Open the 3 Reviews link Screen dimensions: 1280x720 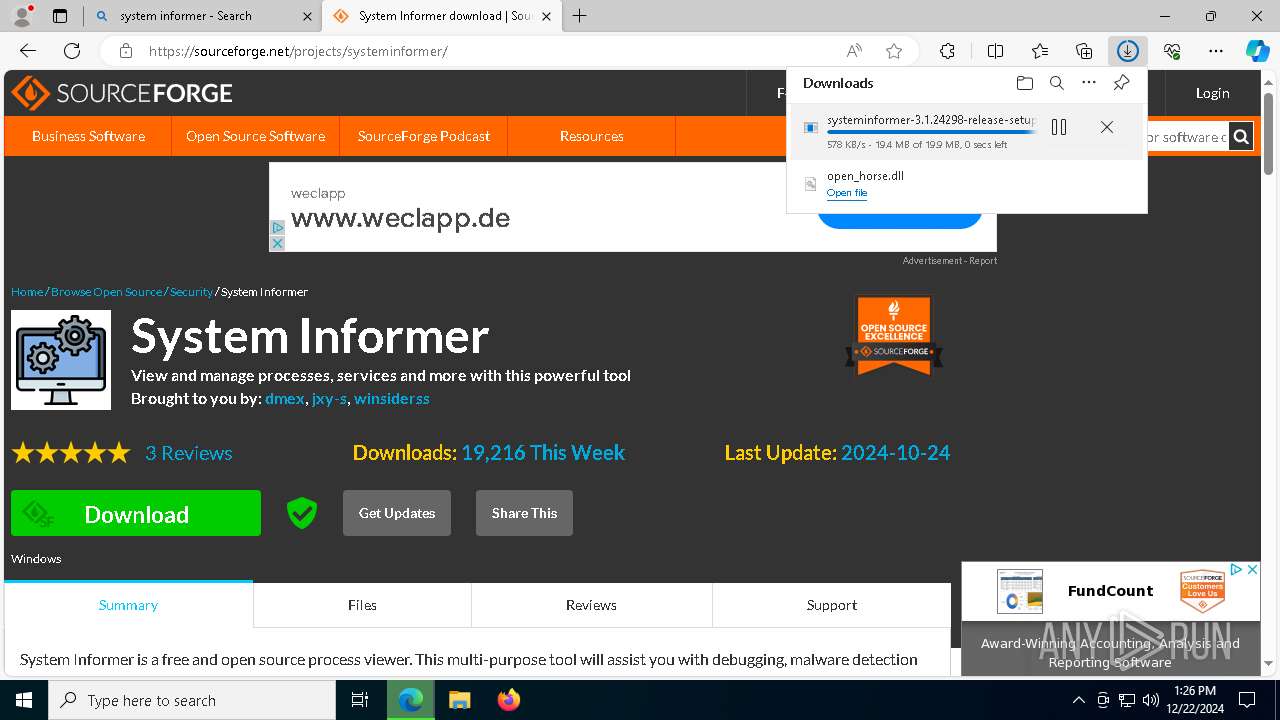(189, 453)
